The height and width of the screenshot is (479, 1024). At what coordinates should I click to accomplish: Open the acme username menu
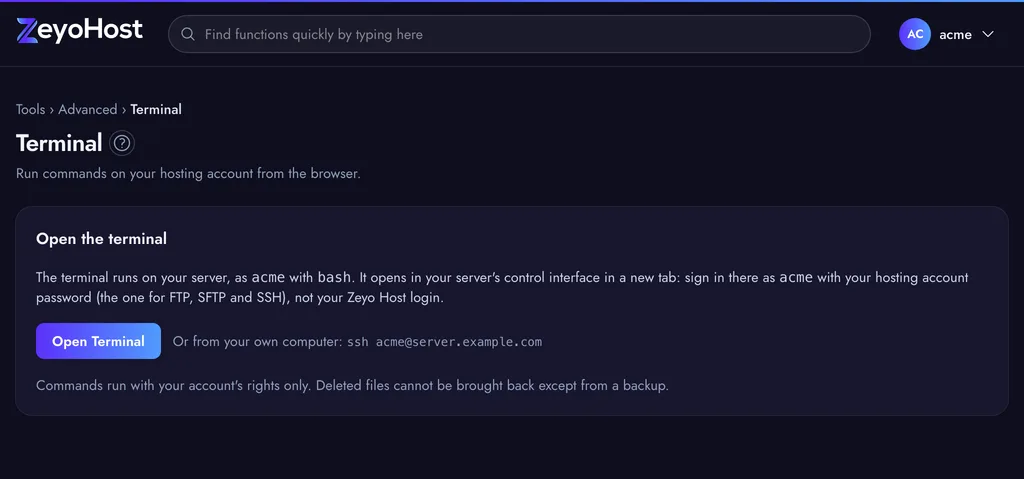pyautogui.click(x=955, y=35)
